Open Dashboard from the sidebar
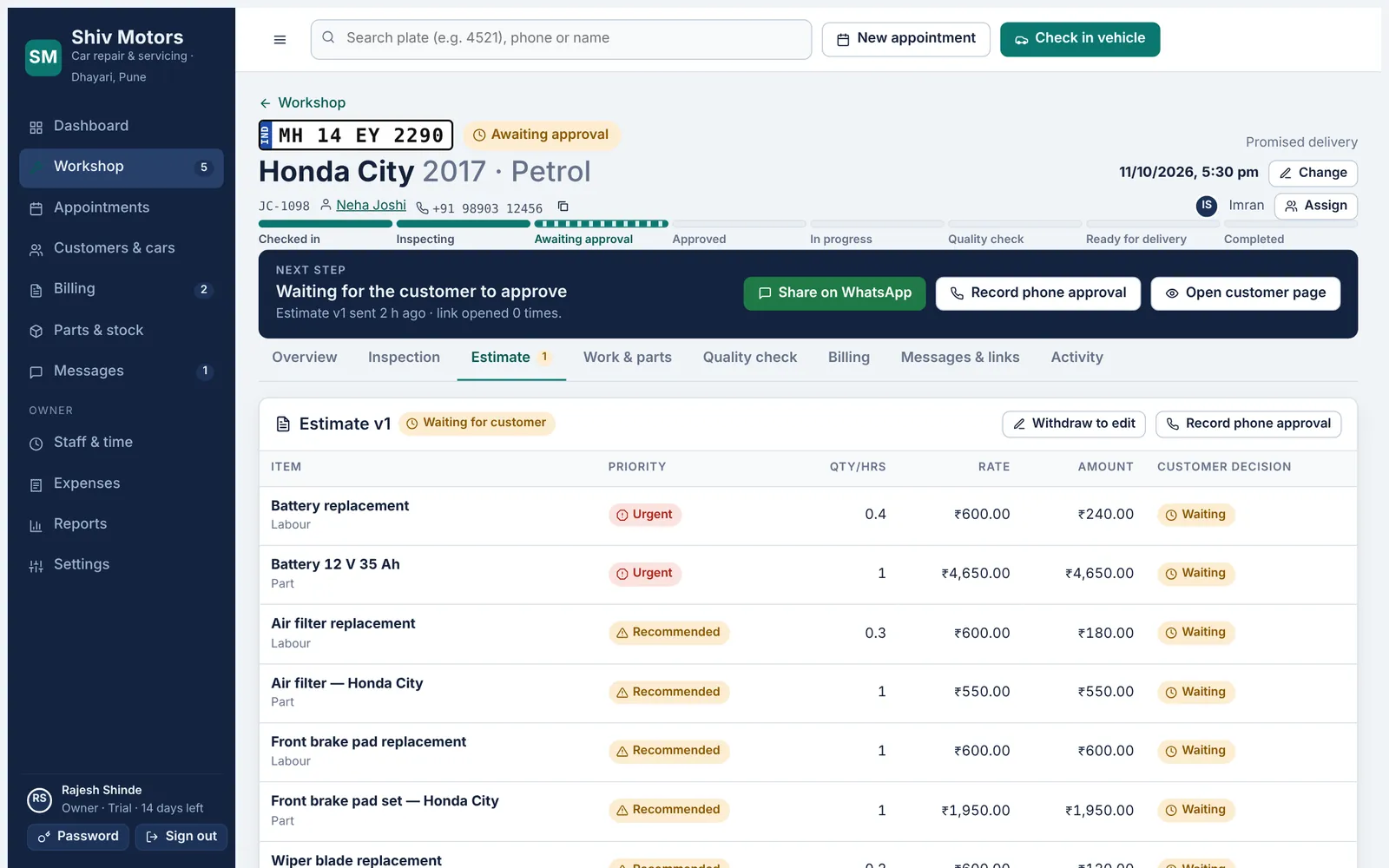The width and height of the screenshot is (1389, 868). (x=122, y=126)
